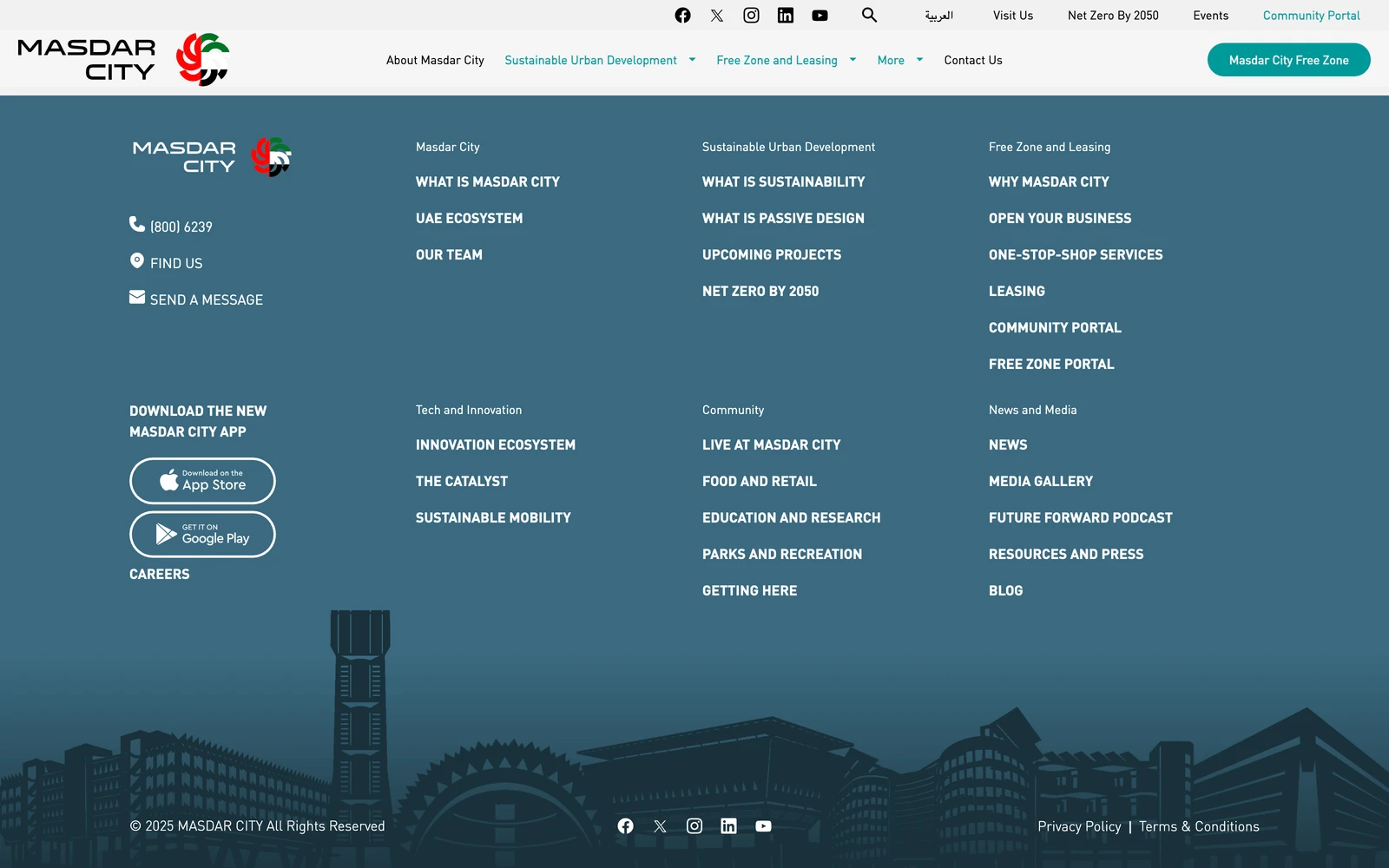
Task: Open Blog footer link
Action: 1005,590
